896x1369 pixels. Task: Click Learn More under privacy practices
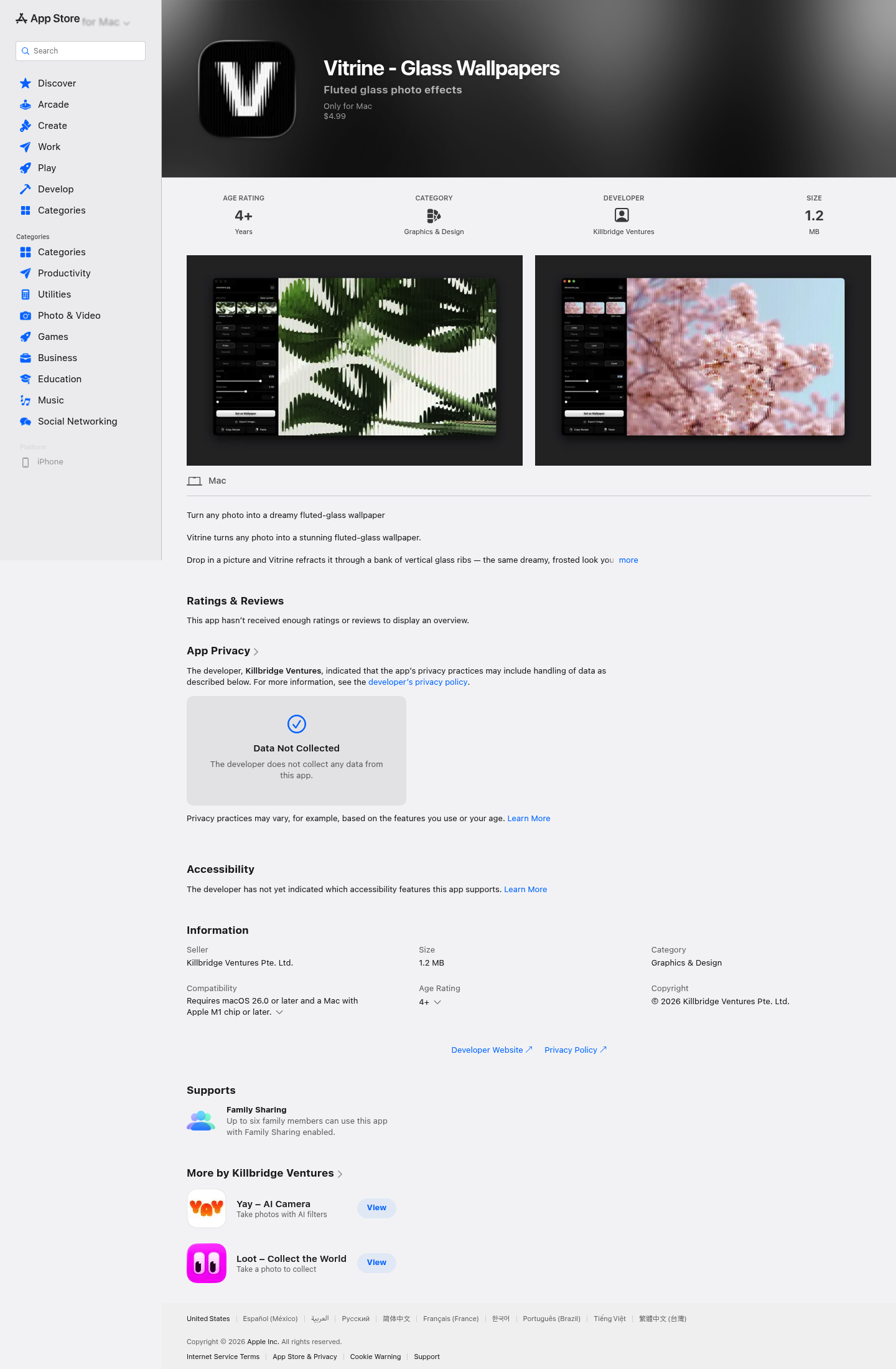[529, 819]
